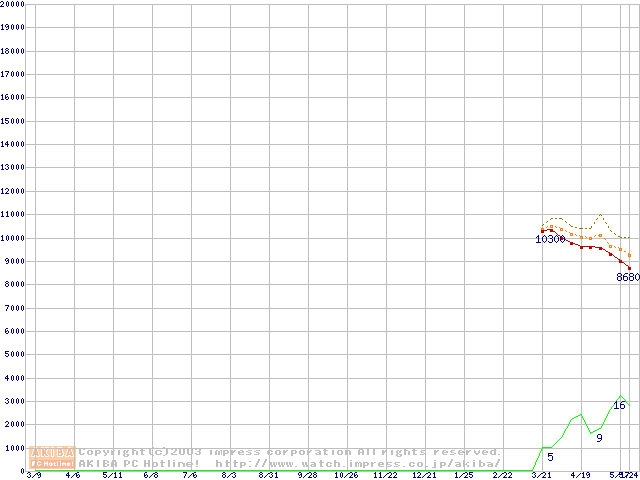Click the 10300 price data label
The image size is (640, 480).
point(550,240)
